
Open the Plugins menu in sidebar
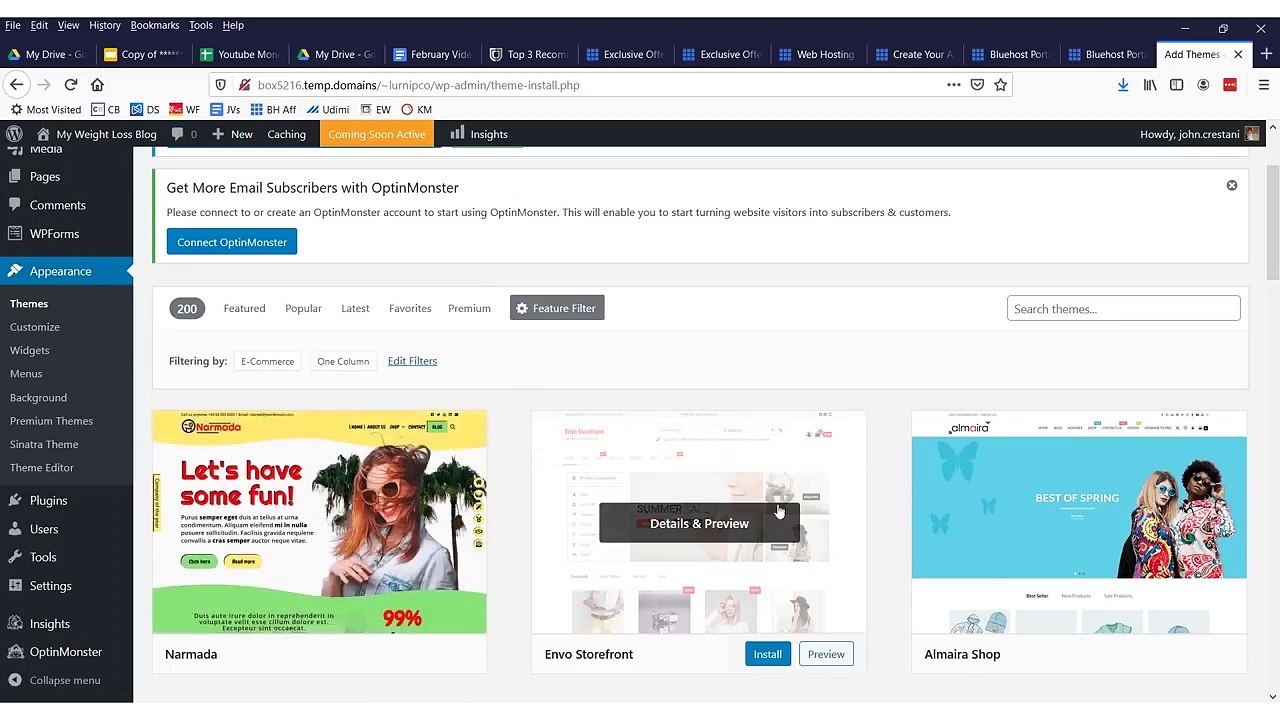click(x=48, y=500)
